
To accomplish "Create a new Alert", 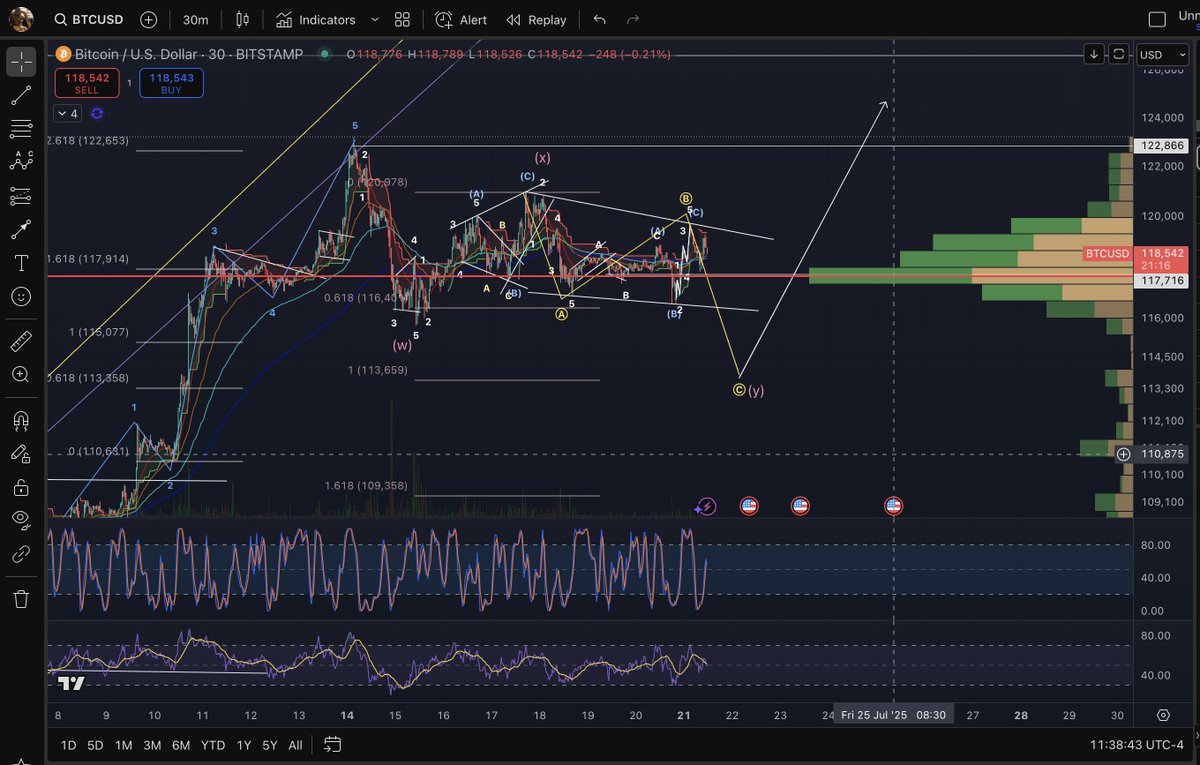I will [x=461, y=19].
